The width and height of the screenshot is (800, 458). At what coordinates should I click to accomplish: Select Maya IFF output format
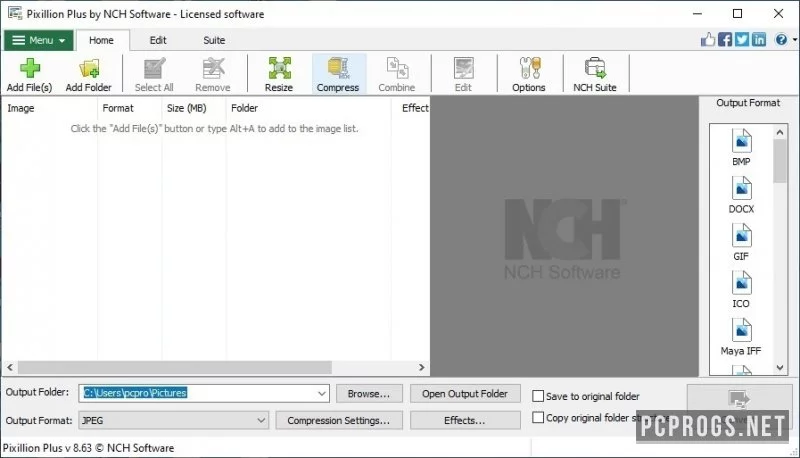tap(741, 337)
